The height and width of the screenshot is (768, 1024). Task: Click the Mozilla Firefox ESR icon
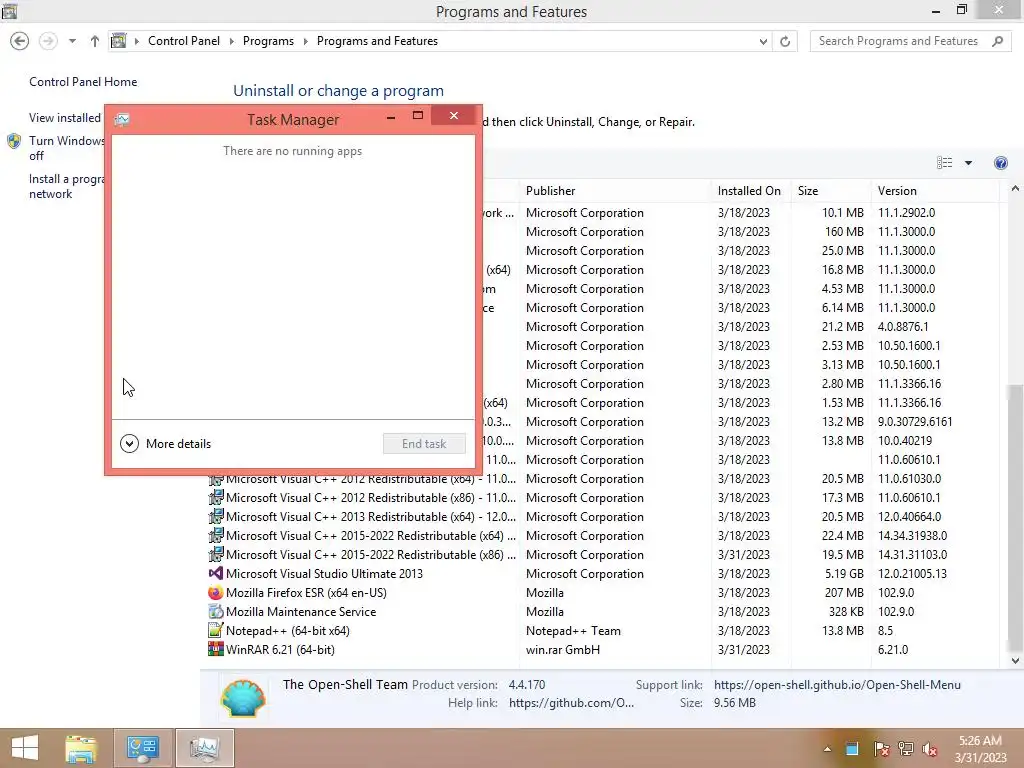(216, 592)
